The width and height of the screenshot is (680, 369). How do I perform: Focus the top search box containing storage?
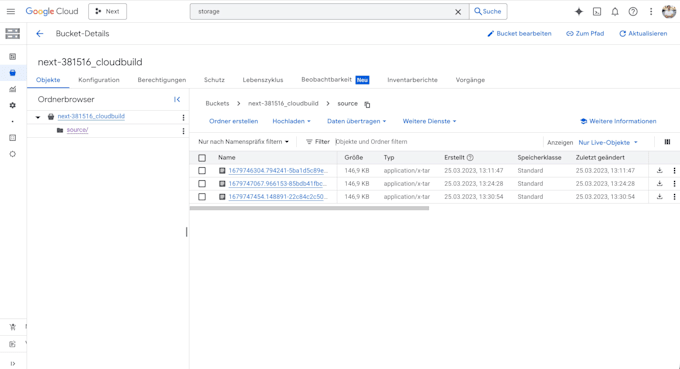(x=323, y=12)
